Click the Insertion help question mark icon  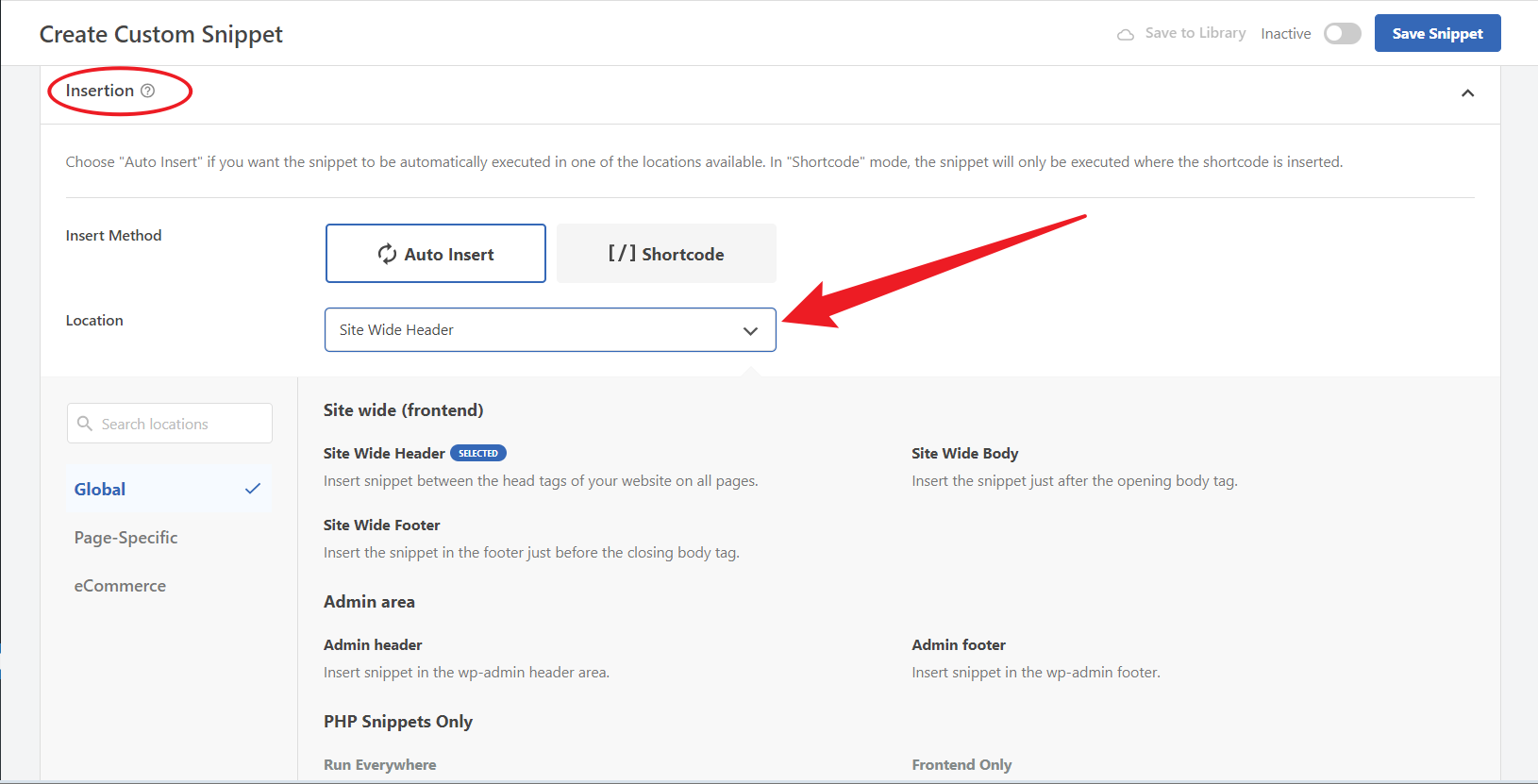coord(147,91)
